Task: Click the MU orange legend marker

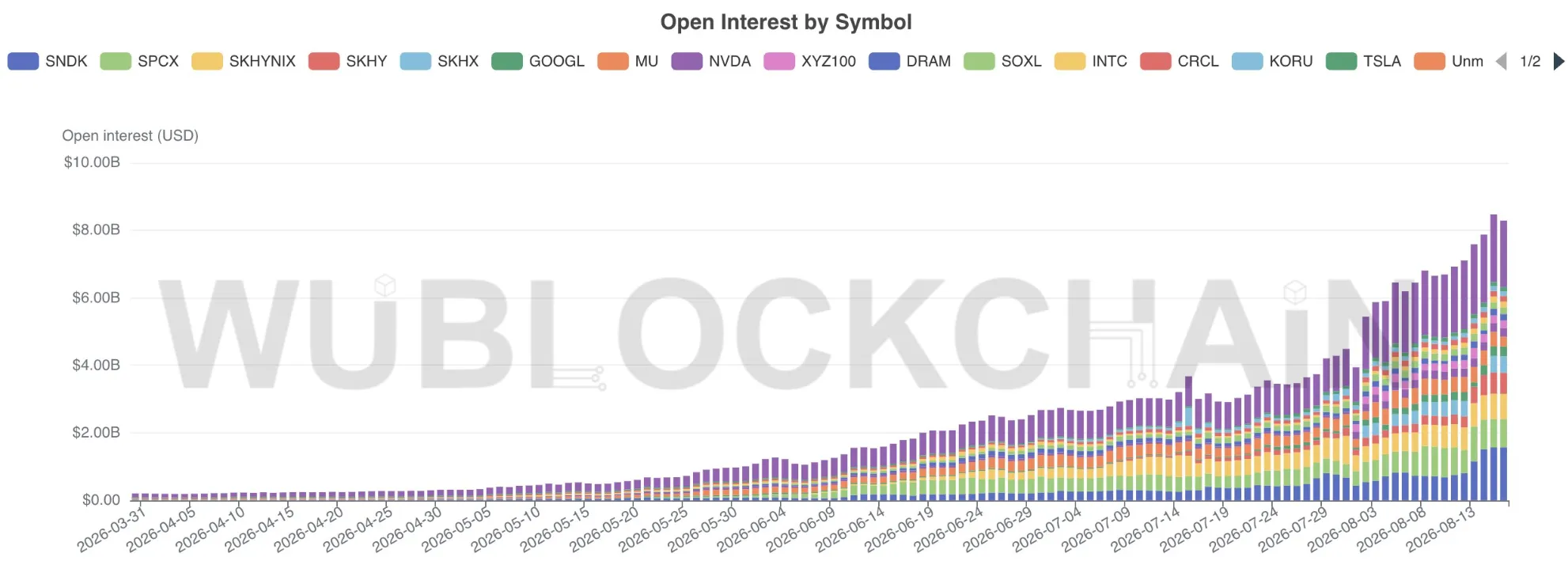Action: 613,61
